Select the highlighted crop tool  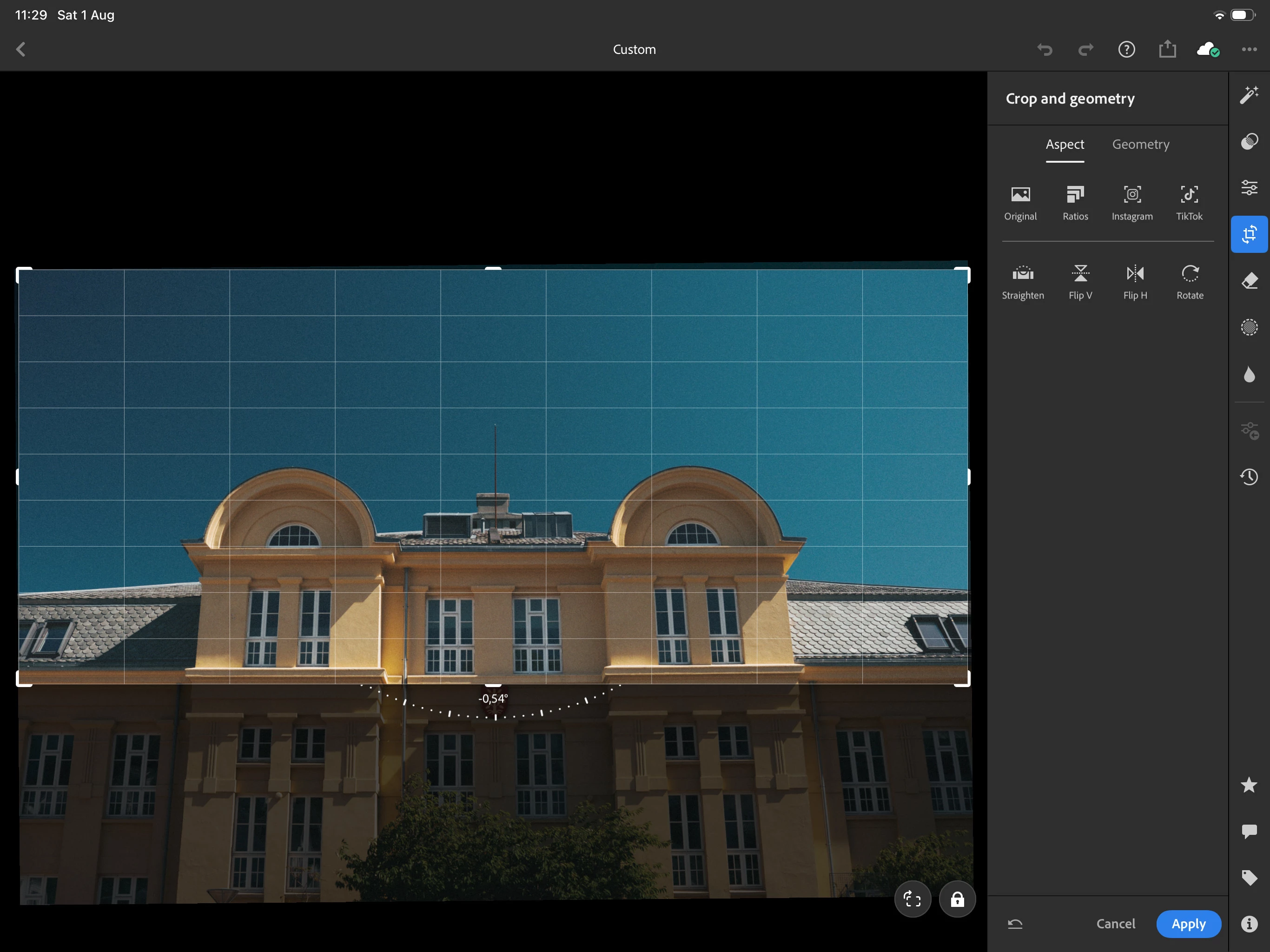pyautogui.click(x=1249, y=234)
